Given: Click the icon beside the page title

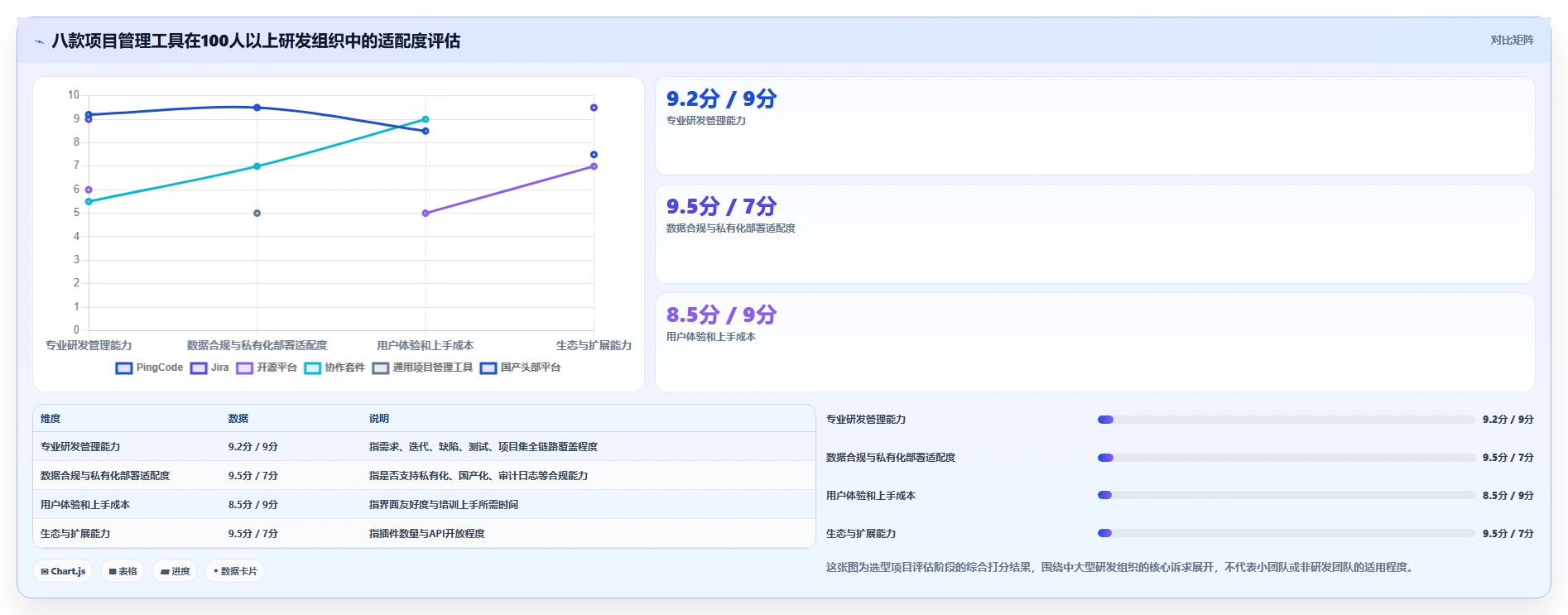Looking at the screenshot, I should [39, 41].
